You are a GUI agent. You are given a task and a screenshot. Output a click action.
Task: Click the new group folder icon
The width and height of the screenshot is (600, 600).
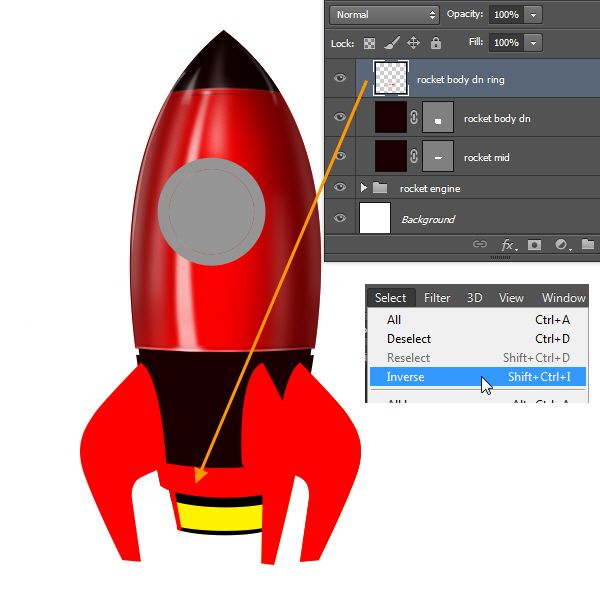[587, 244]
